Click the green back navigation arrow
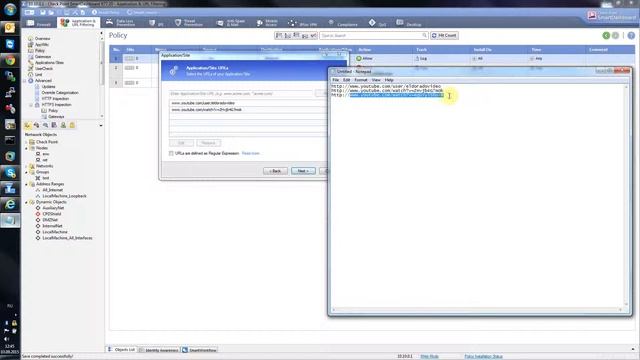640x360 pixels. [x=606, y=36]
